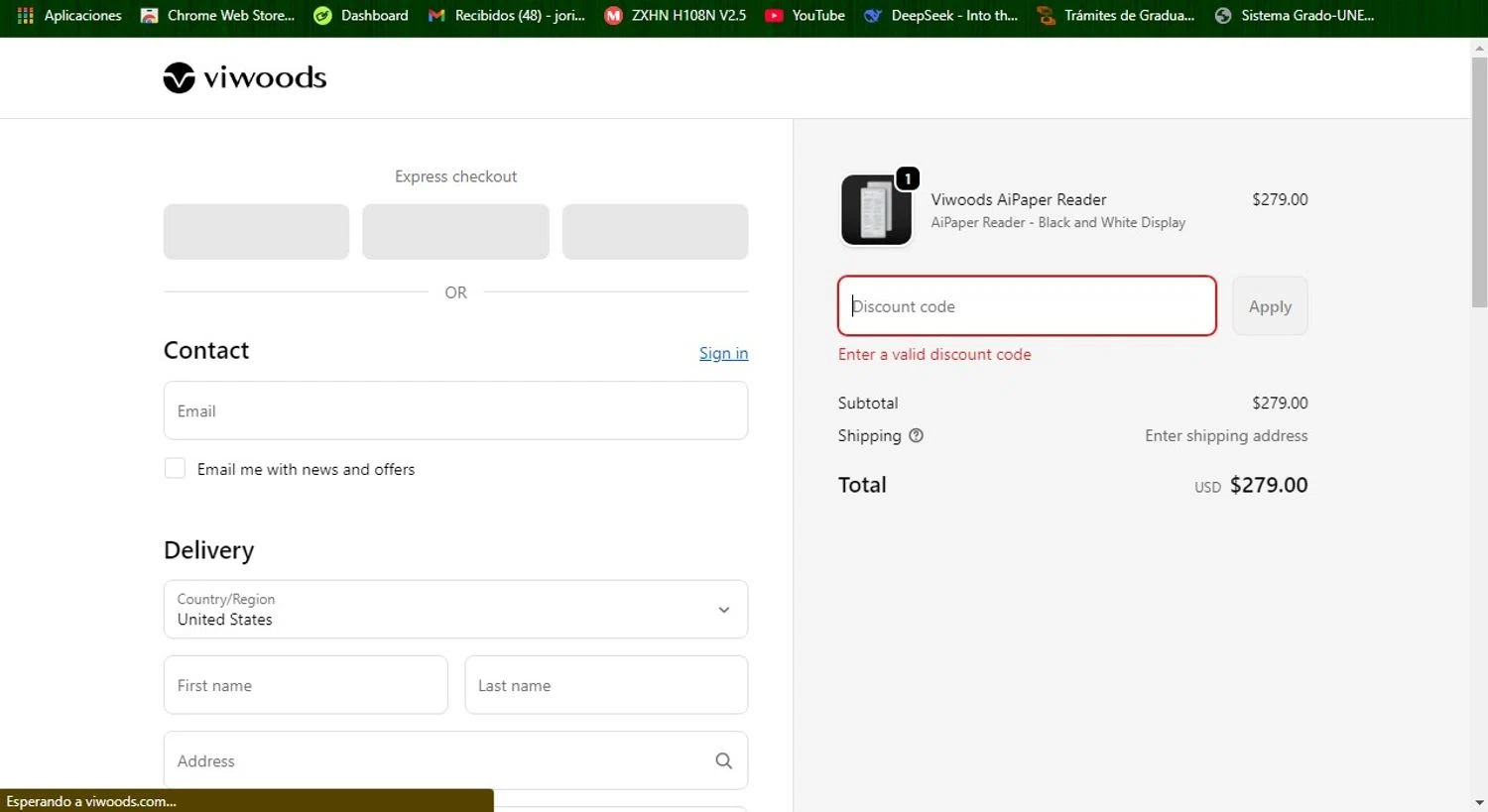Click the Apply discount button
The height and width of the screenshot is (812, 1488).
tap(1270, 306)
